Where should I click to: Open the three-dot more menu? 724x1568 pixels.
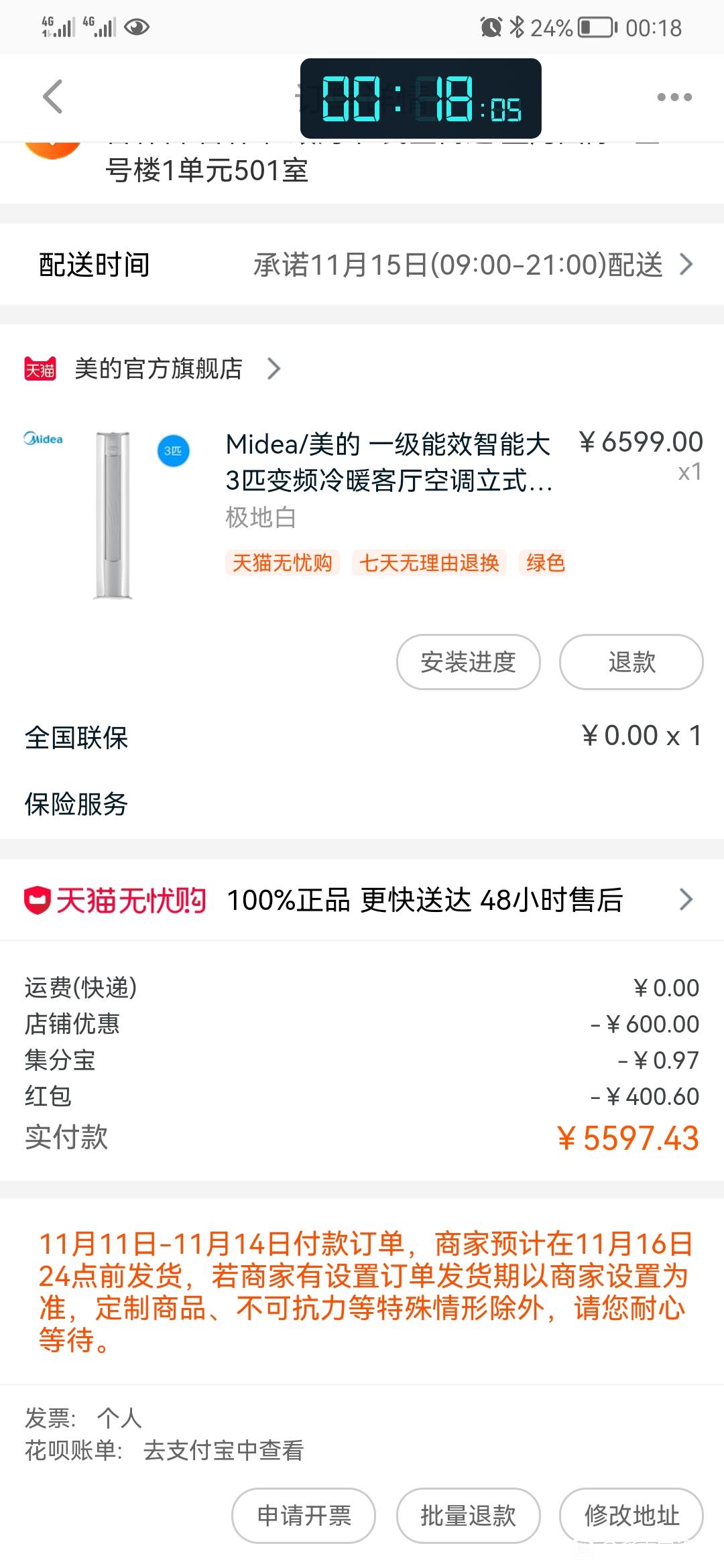click(x=674, y=97)
